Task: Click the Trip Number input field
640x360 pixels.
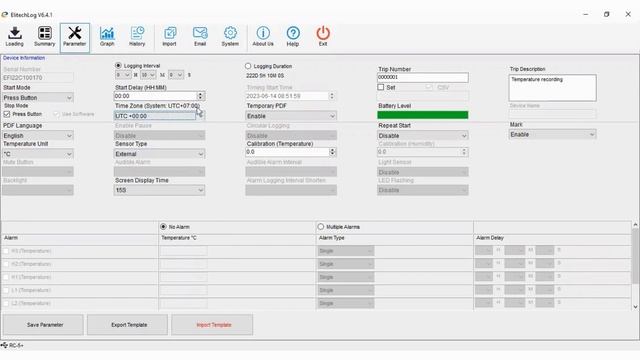Action: [x=422, y=77]
